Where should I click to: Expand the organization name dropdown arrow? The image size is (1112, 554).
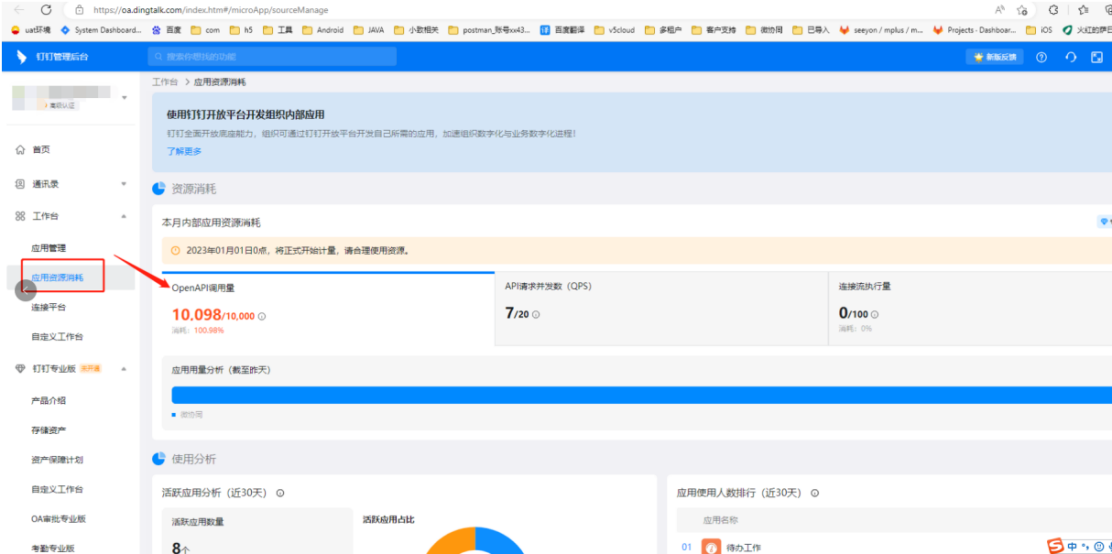click(x=124, y=97)
